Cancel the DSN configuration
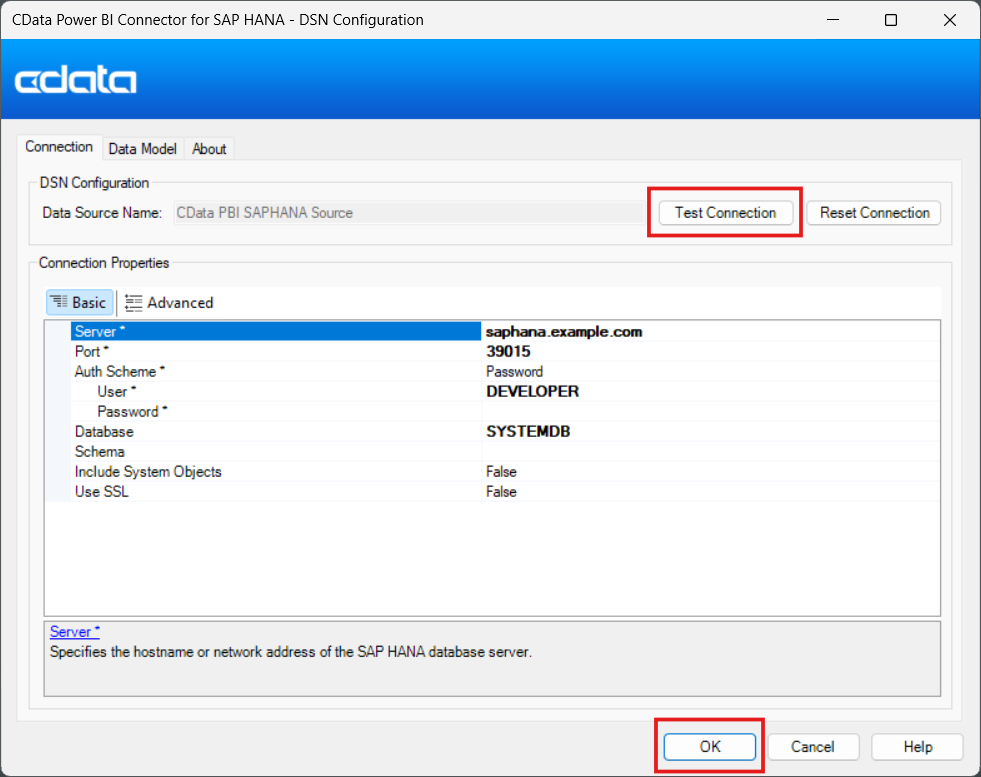 click(813, 746)
